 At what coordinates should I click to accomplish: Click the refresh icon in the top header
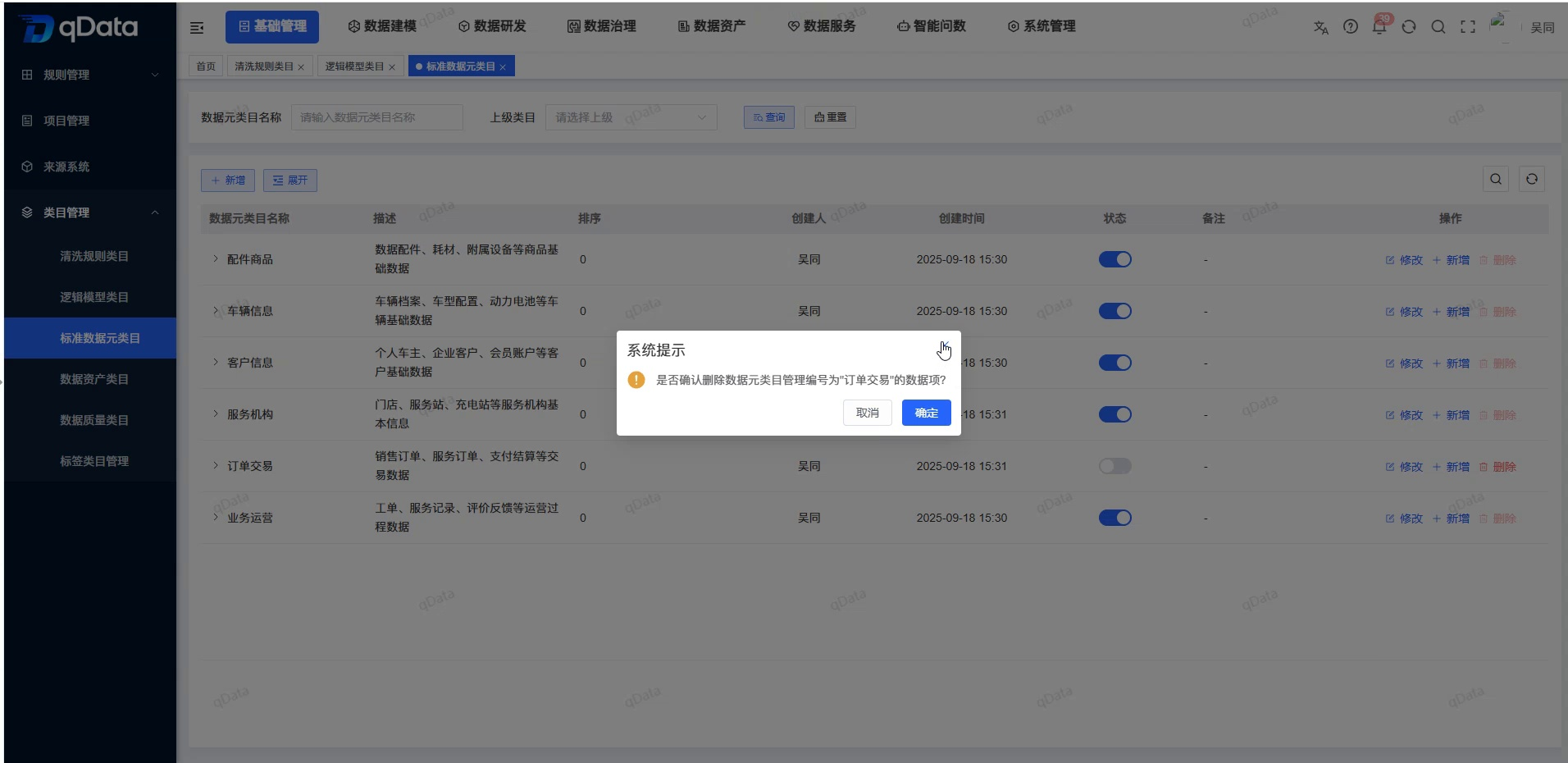1409,27
